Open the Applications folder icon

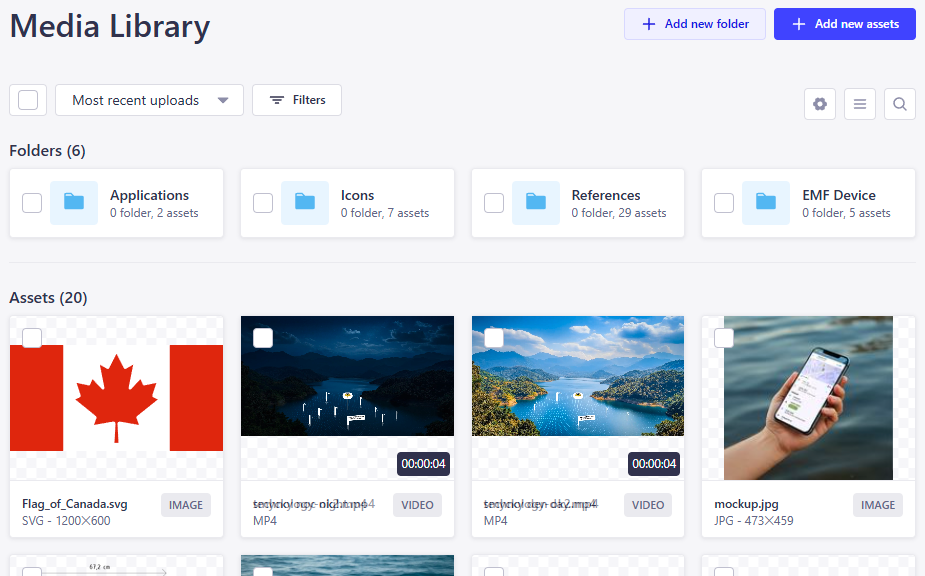click(74, 203)
